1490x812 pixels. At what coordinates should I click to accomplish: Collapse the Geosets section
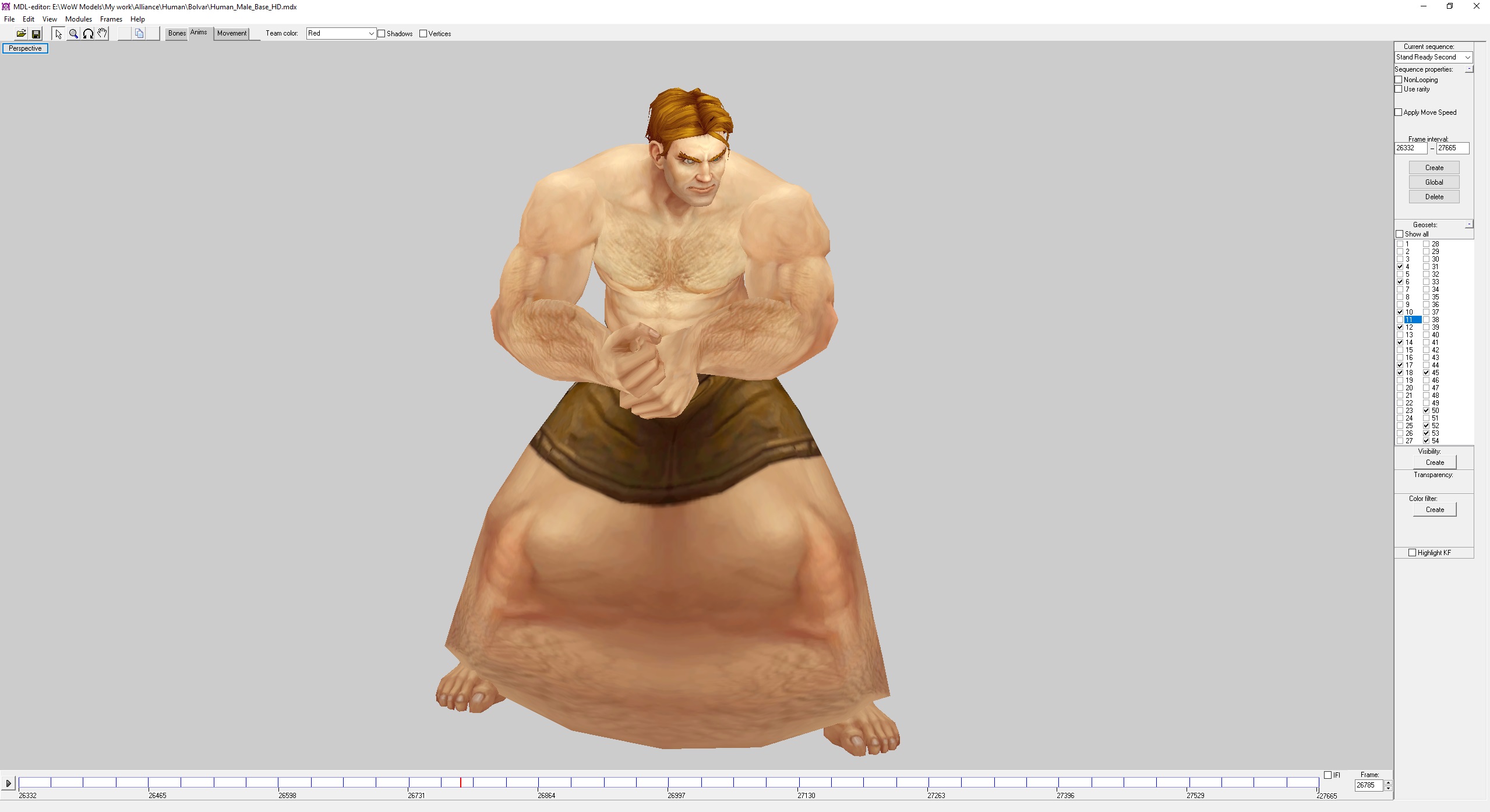point(1469,224)
